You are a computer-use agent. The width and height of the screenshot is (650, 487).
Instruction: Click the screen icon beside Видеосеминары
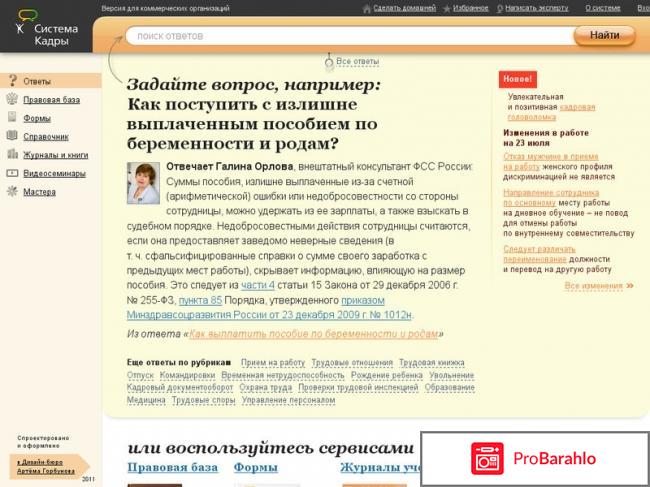pos(12,173)
